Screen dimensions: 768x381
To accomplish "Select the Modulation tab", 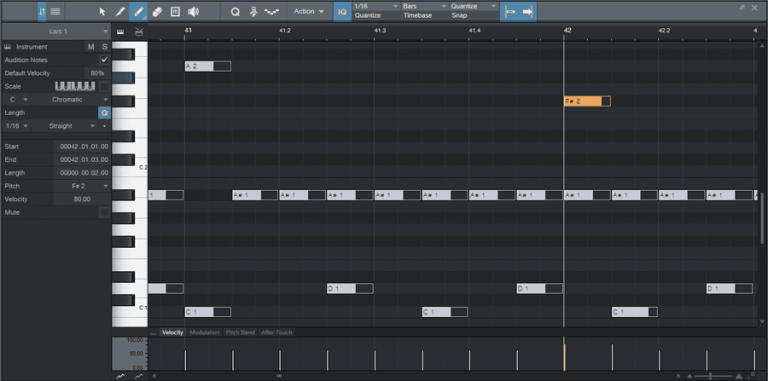I will (x=204, y=333).
